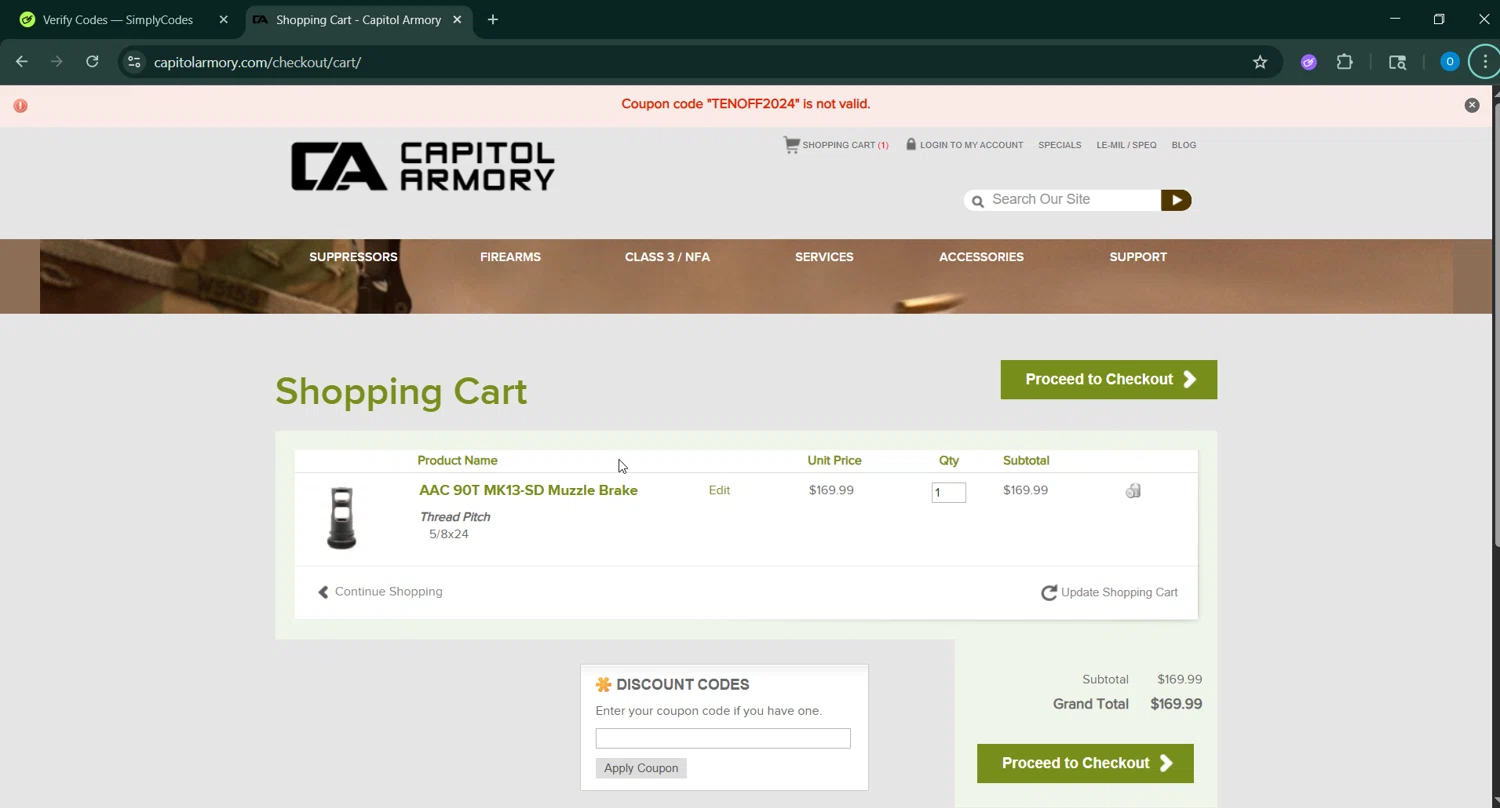Screen dimensions: 1500x808
Task: Open Chrome profile avatar
Action: pos(1449,62)
